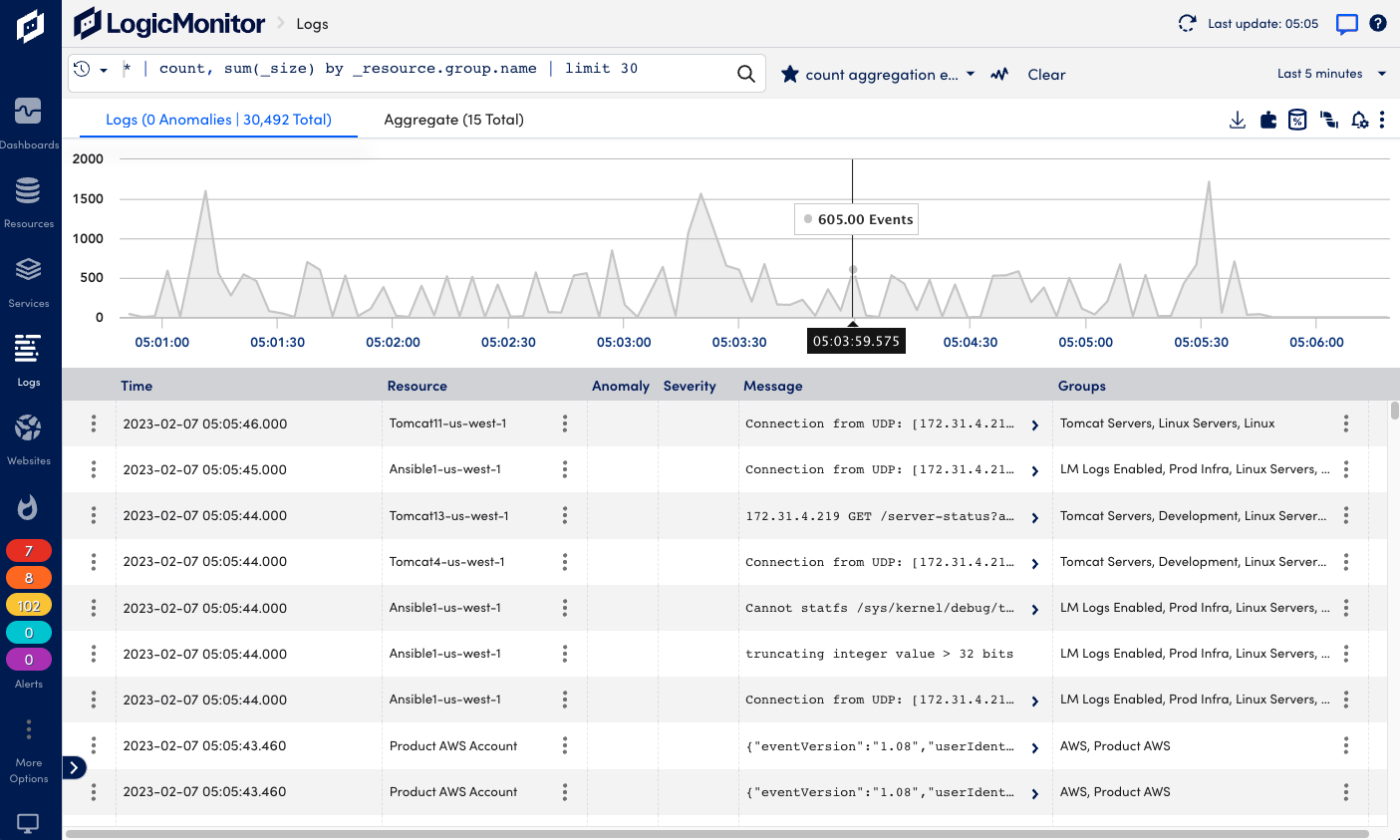The width and height of the screenshot is (1400, 840).
Task: Download log results using the export icon
Action: [x=1237, y=120]
